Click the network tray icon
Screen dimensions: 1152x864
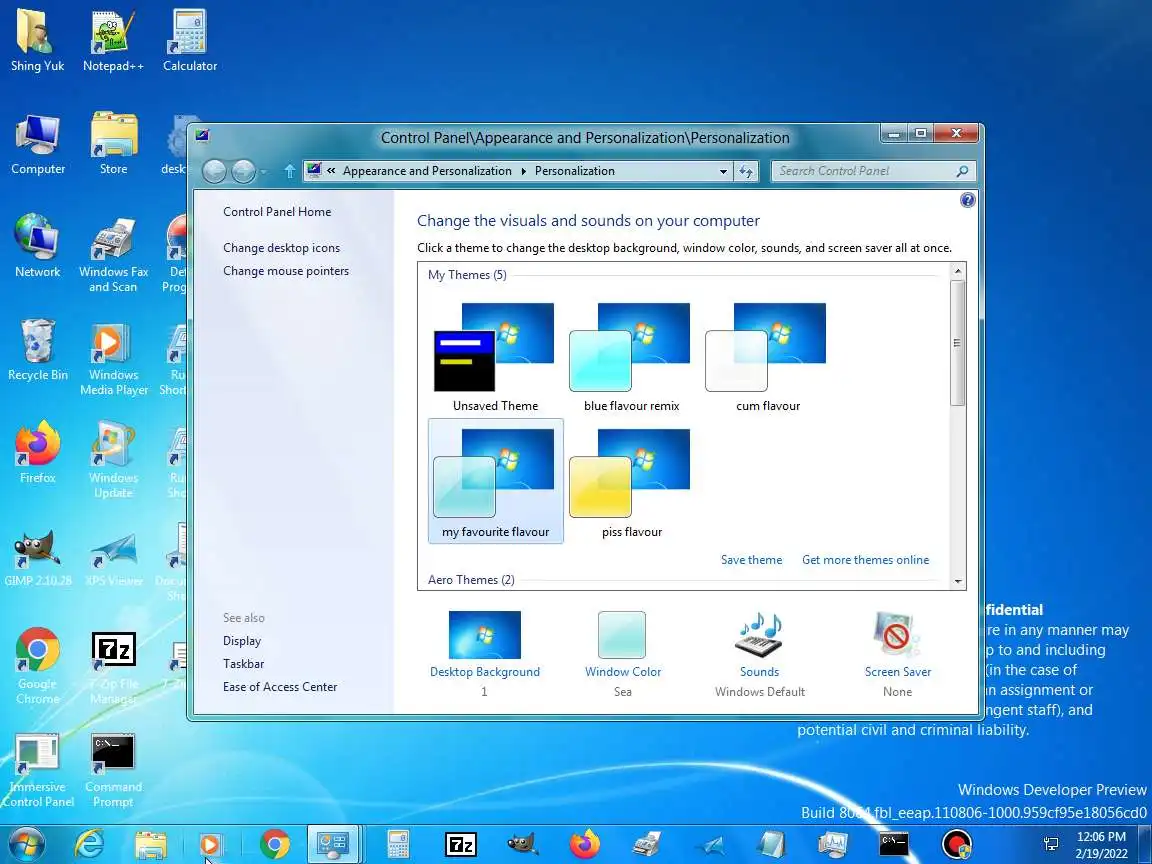(x=1051, y=845)
